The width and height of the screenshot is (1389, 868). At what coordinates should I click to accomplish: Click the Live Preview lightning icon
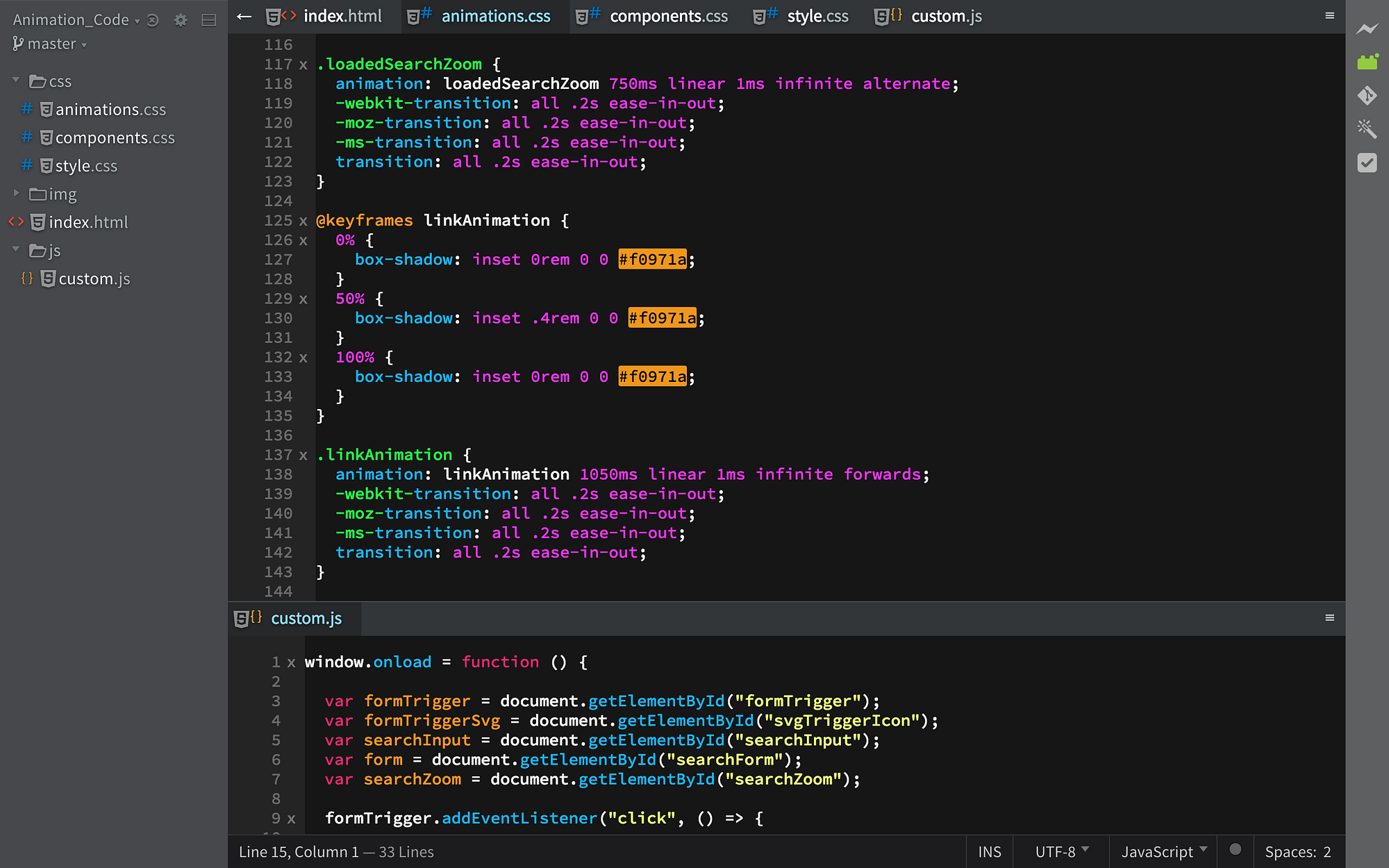pyautogui.click(x=1367, y=28)
